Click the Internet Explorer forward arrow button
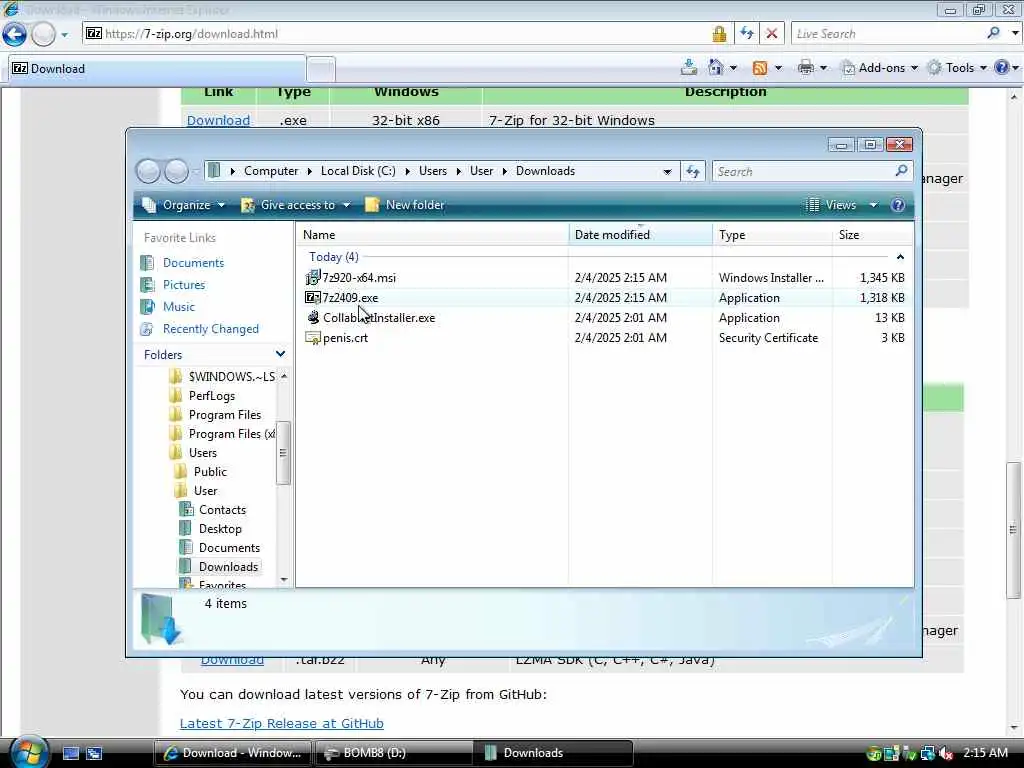1024x768 pixels. (44, 34)
